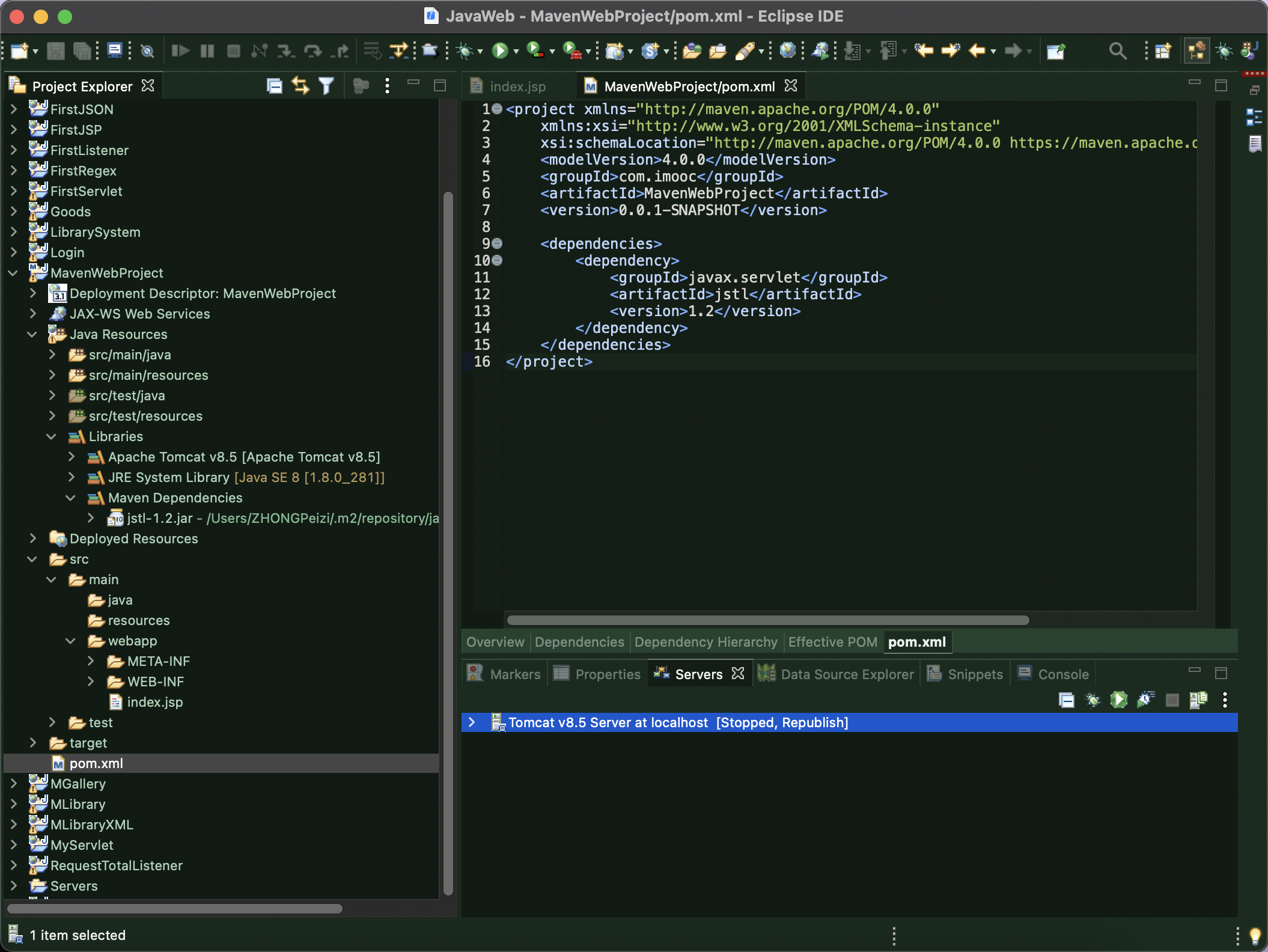1268x952 pixels.
Task: Switch to the Markers view tab
Action: tap(505, 674)
